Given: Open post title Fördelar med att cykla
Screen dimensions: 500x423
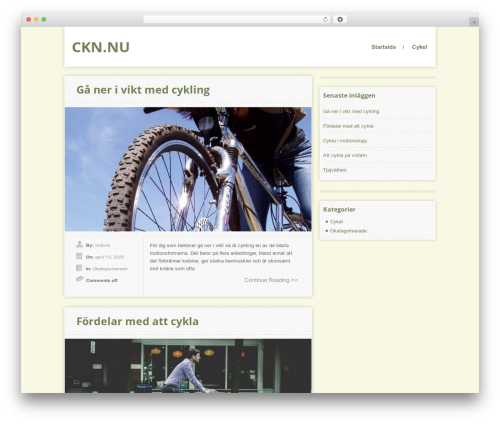Looking at the screenshot, I should pyautogui.click(x=137, y=321).
